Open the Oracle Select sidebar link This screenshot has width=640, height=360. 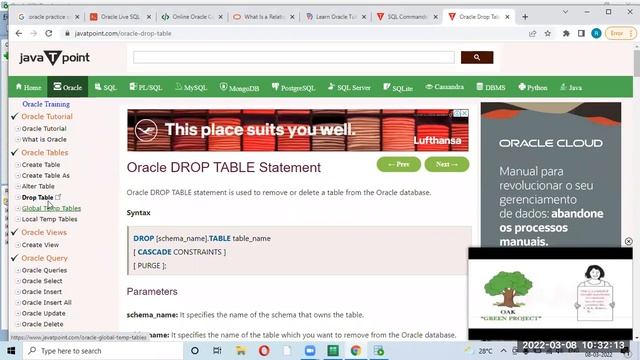pos(42,281)
